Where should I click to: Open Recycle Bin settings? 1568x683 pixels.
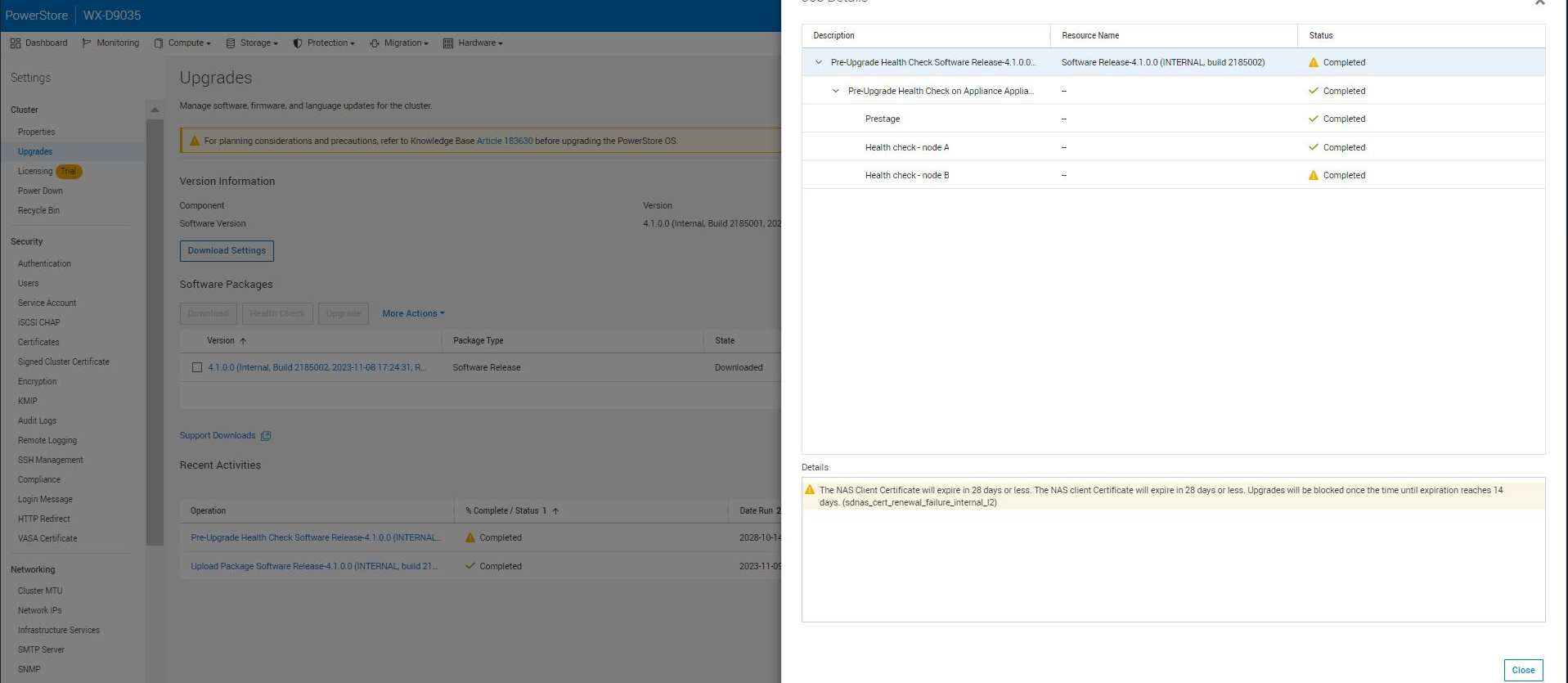tap(38, 210)
